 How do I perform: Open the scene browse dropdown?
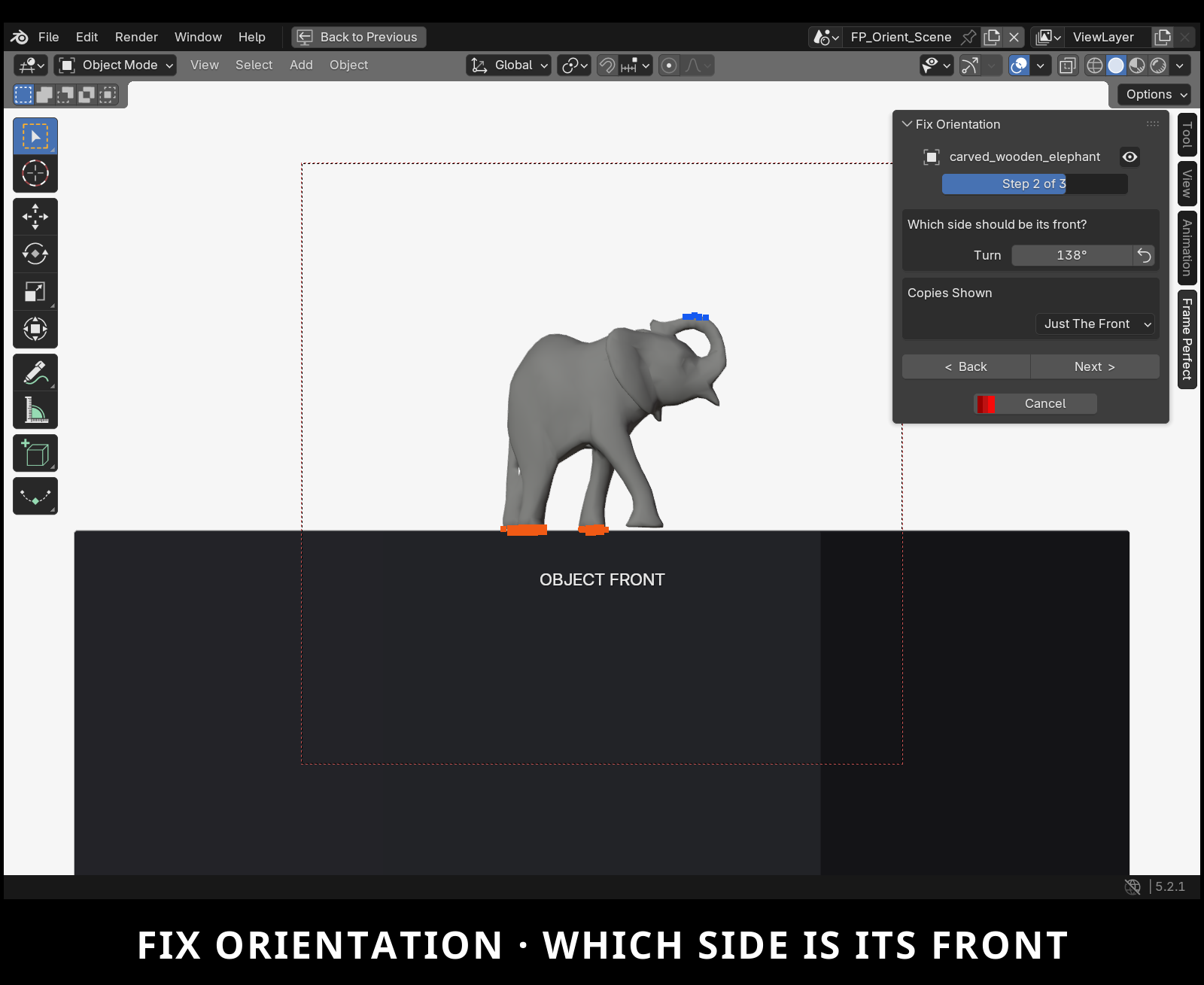click(825, 37)
